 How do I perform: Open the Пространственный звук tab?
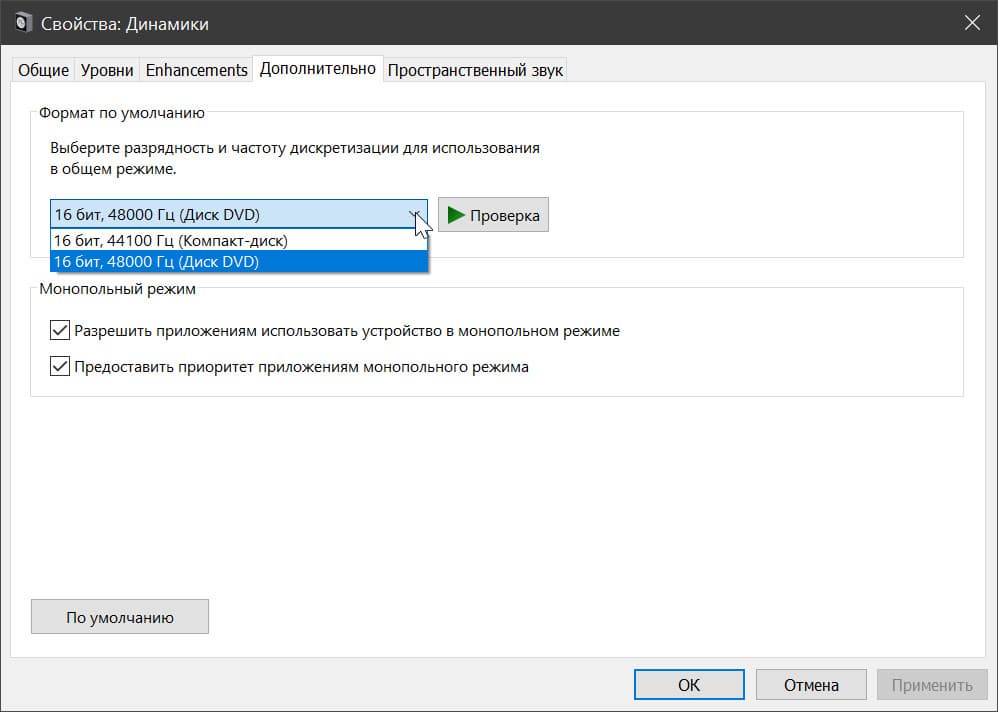pyautogui.click(x=475, y=70)
